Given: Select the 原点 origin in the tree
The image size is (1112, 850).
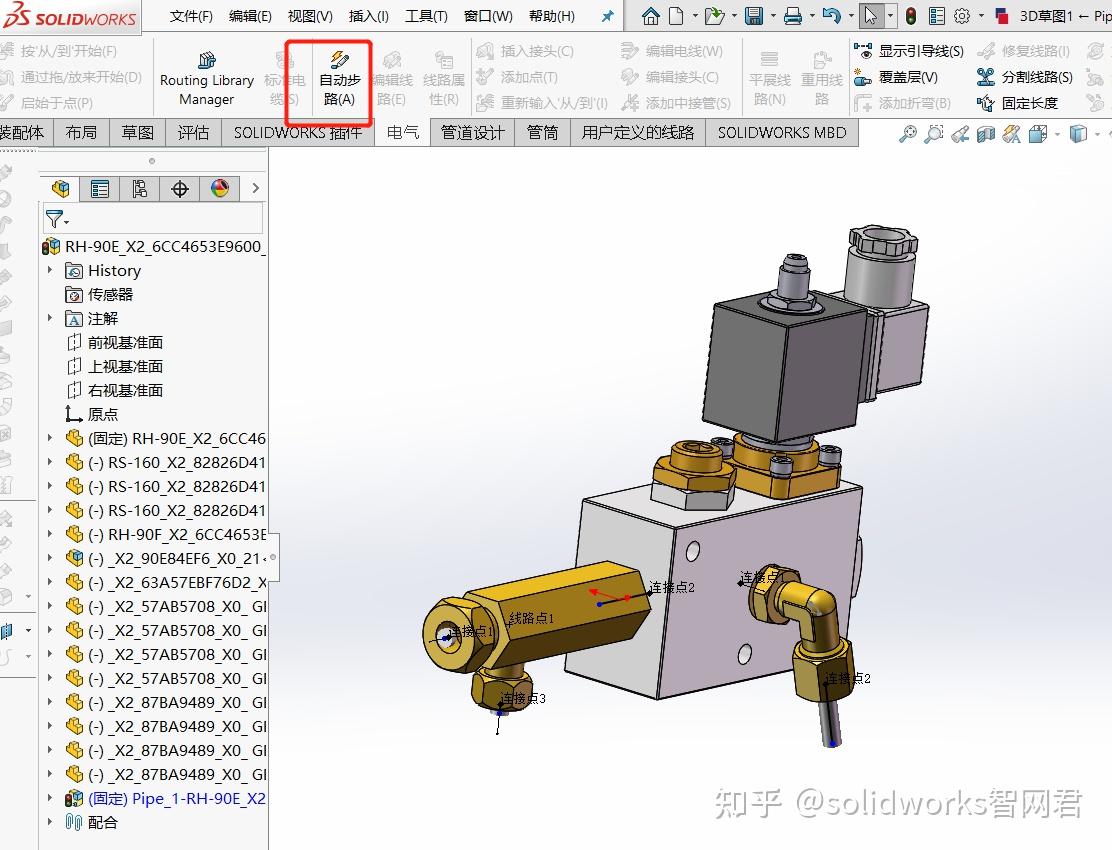Looking at the screenshot, I should (103, 414).
